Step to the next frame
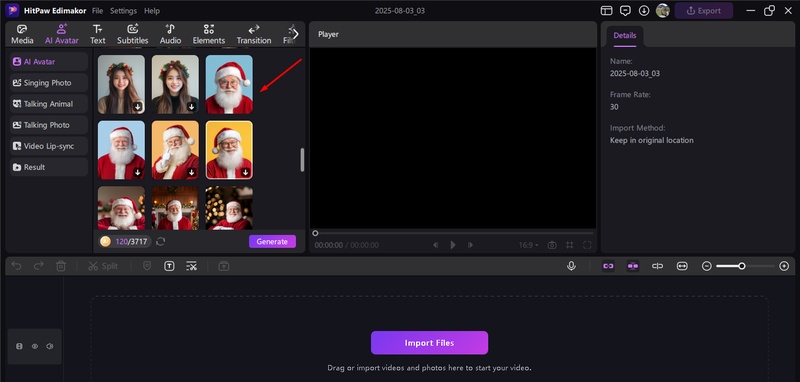Image resolution: width=800 pixels, height=382 pixels. click(x=470, y=245)
